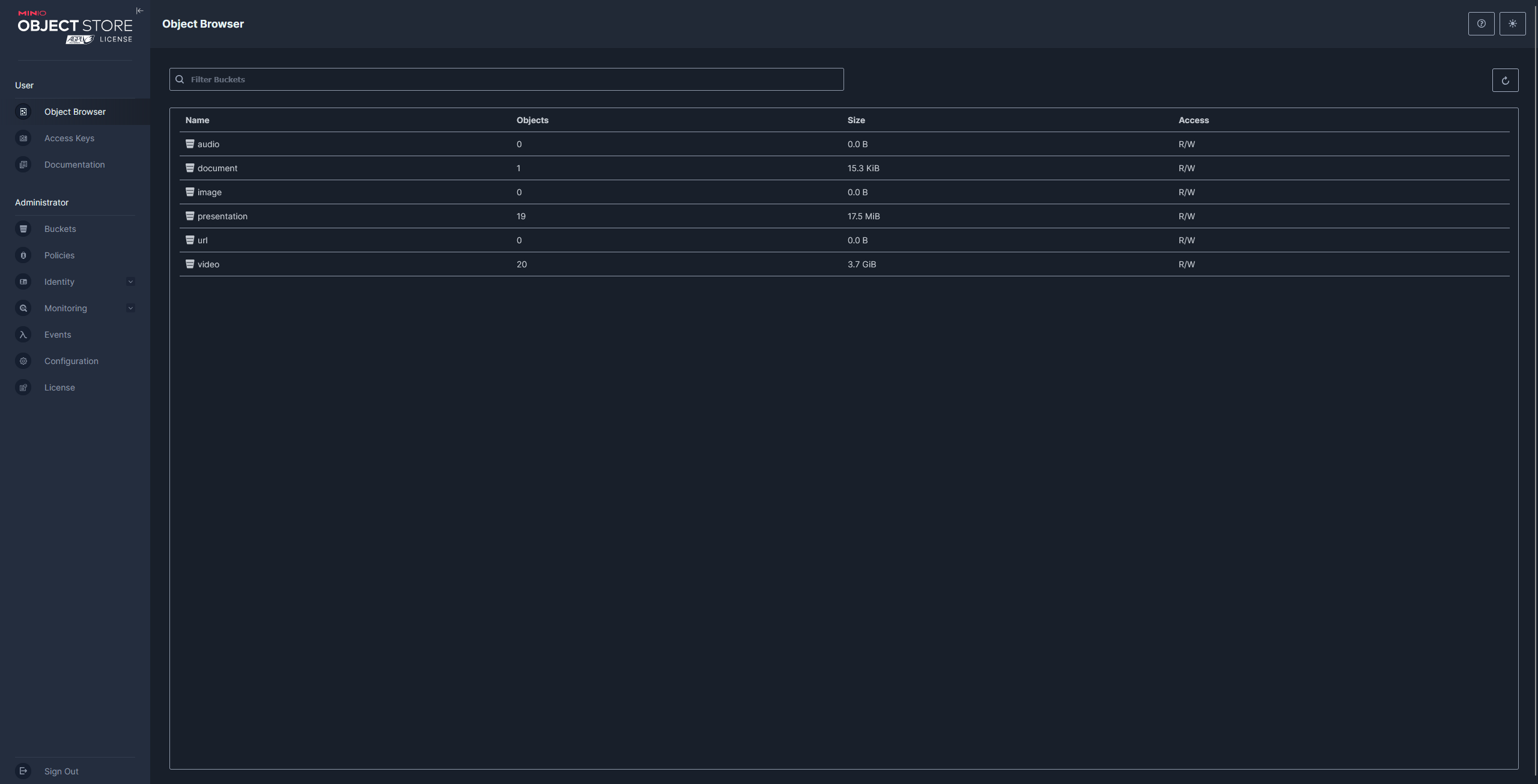1538x784 pixels.
Task: Click the url bucket icon
Action: coord(190,240)
